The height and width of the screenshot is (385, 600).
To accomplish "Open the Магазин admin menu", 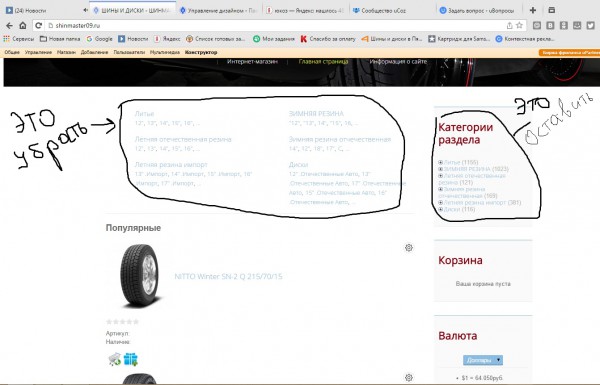I will [66, 52].
